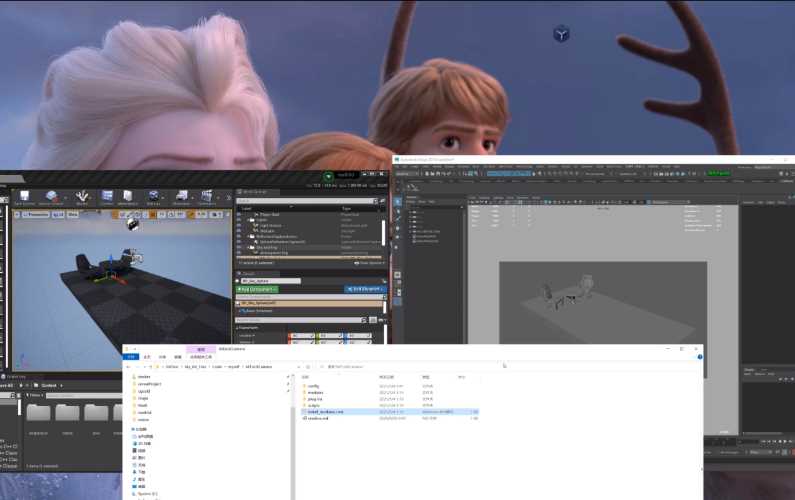This screenshot has width=795, height=500.
Task: Open Source Control in the Unreal toolbar
Action: (51, 198)
